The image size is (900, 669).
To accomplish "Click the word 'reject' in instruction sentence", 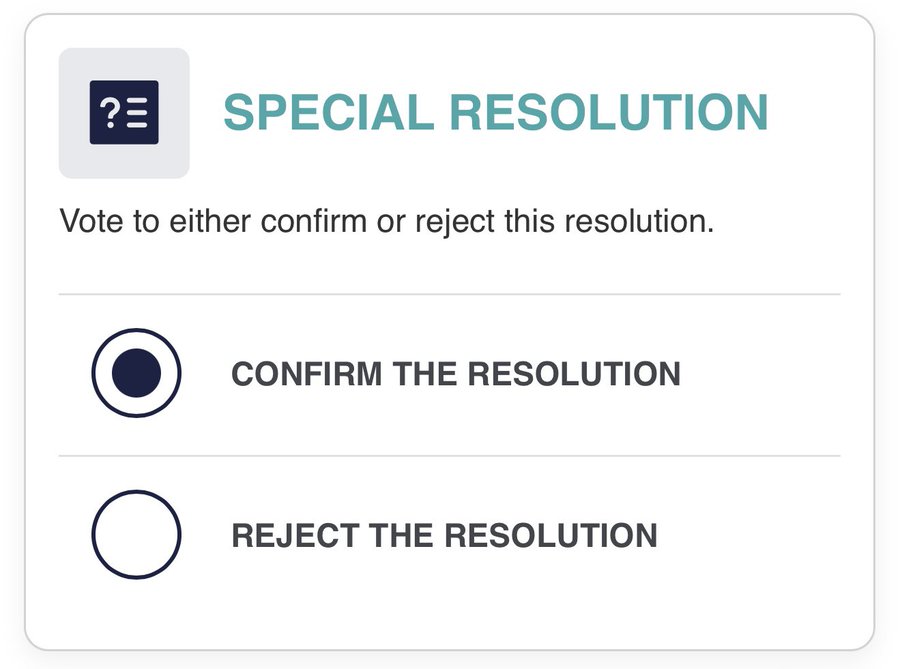I will pos(455,222).
